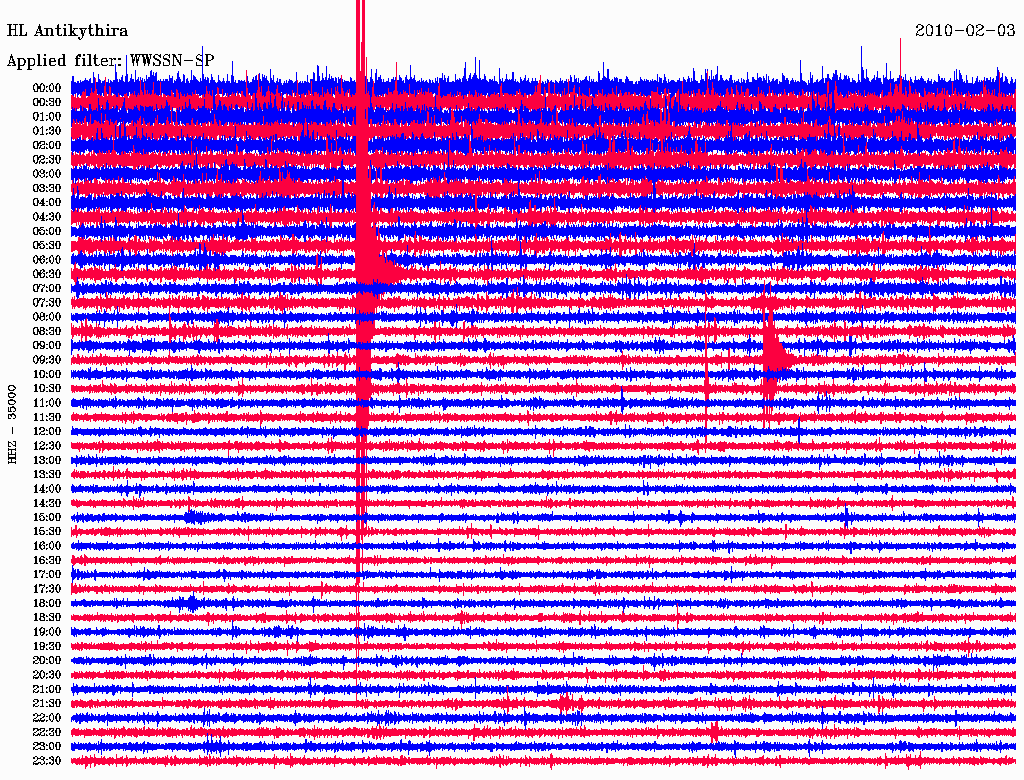Select the 09:30 time label
This screenshot has height=780, width=1024.
coord(47,360)
